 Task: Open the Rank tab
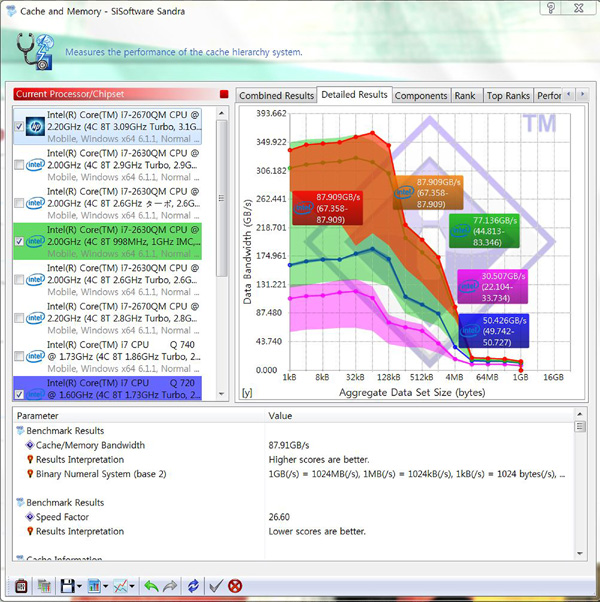coord(465,95)
